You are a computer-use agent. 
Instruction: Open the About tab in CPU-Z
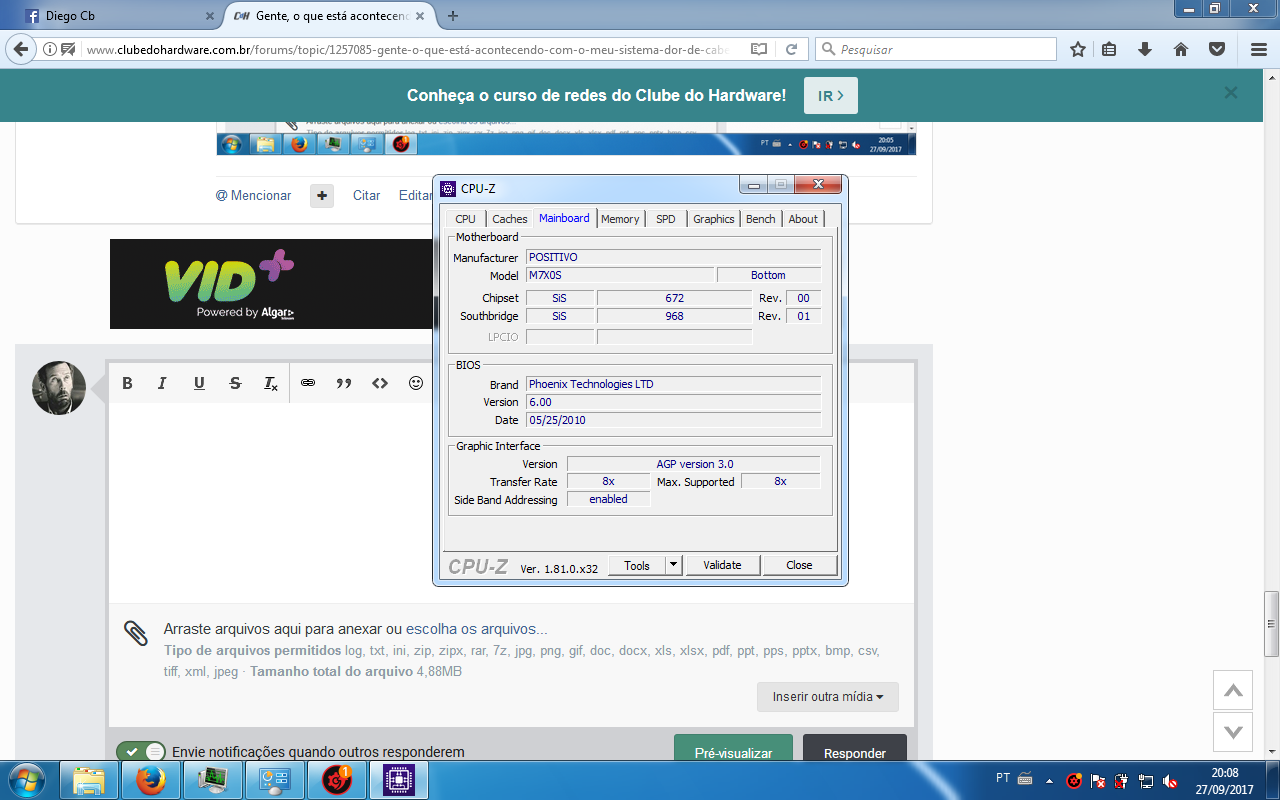803,219
